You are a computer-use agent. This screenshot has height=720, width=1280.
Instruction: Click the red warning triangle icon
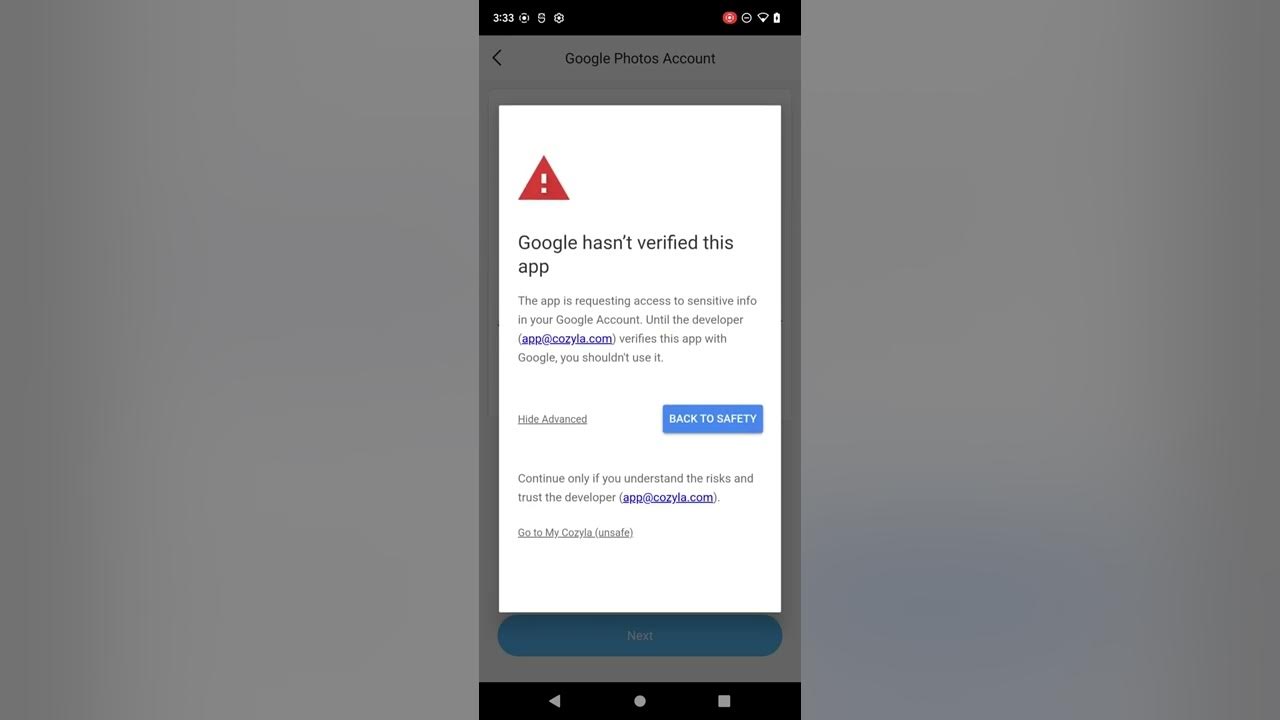[544, 178]
